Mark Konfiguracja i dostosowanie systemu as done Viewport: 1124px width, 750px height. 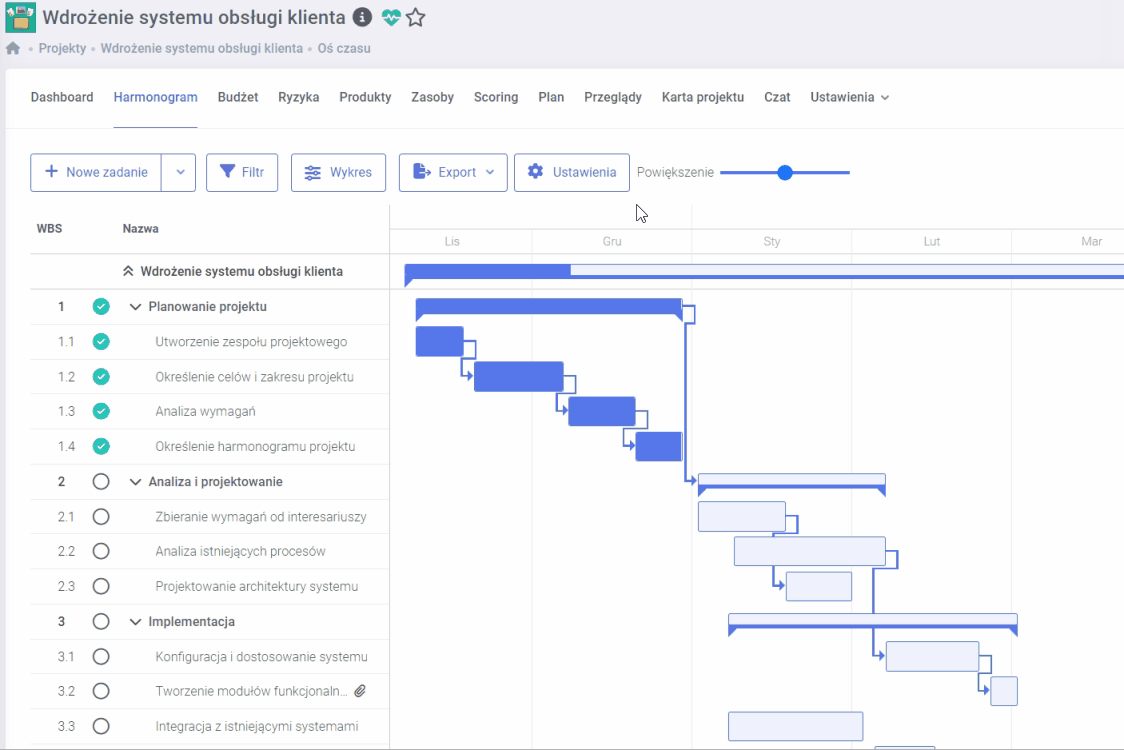[x=101, y=657]
